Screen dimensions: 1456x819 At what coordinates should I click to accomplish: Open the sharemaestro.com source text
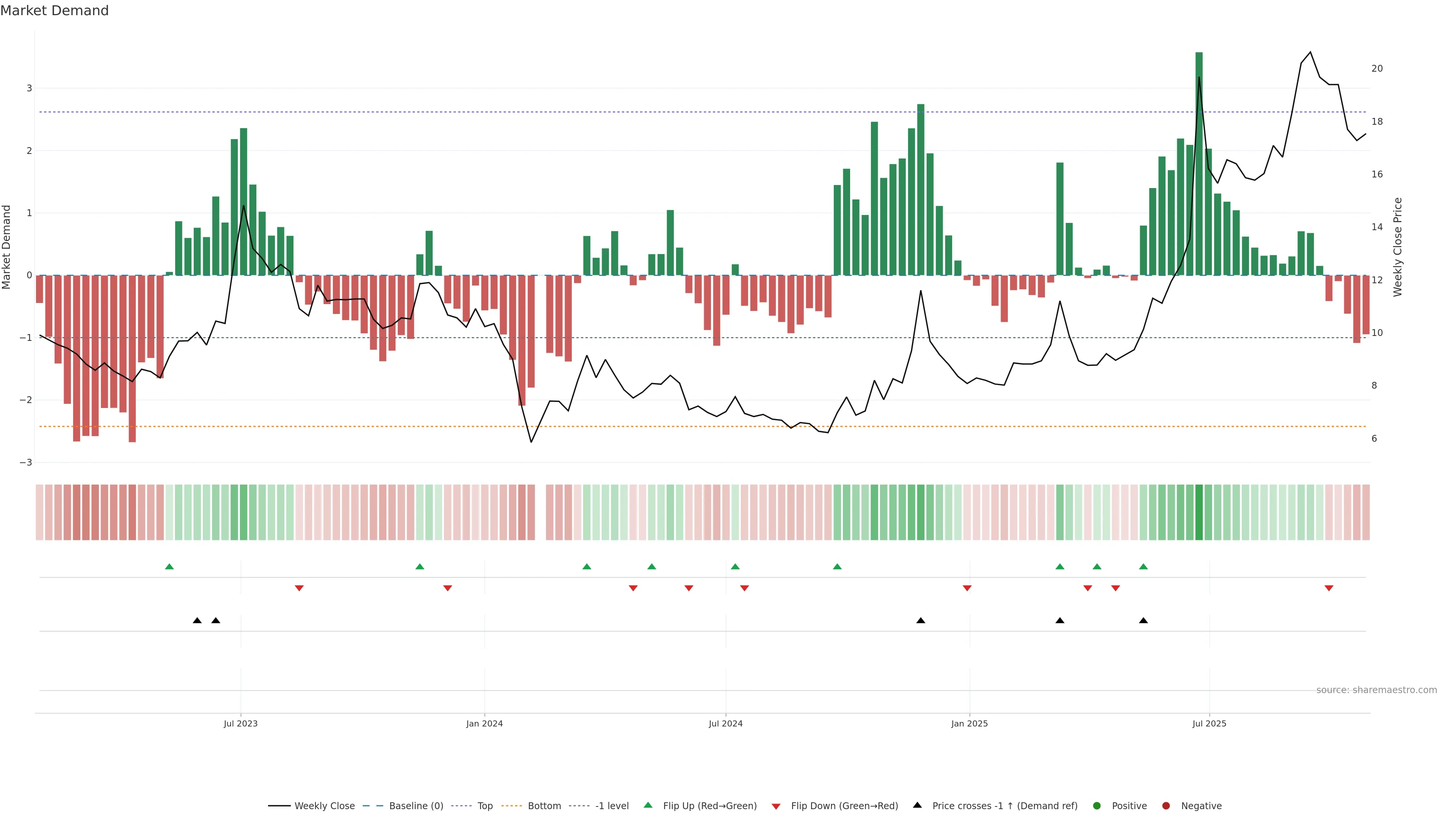(x=1376, y=690)
